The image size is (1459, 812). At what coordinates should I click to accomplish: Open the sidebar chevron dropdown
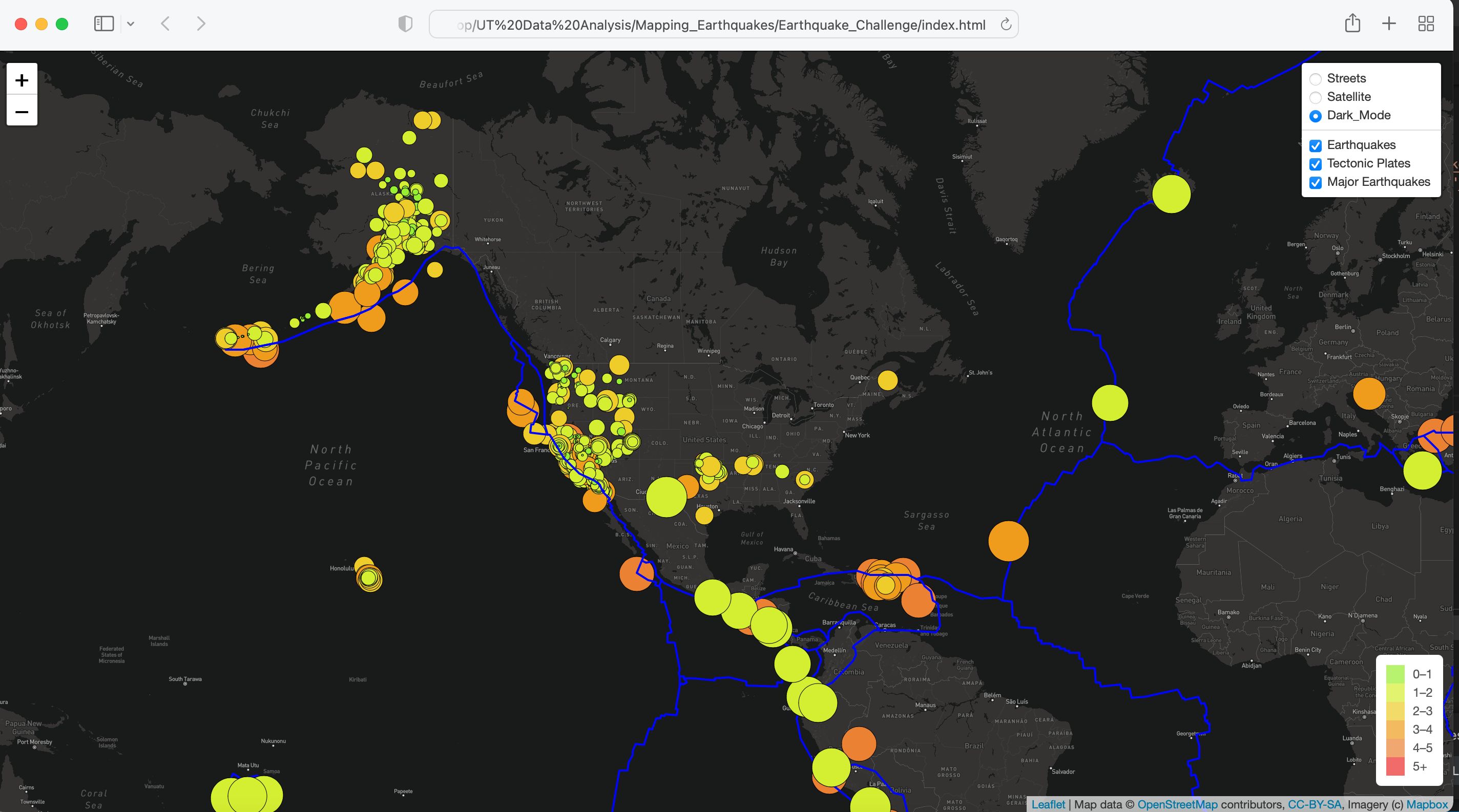click(x=131, y=23)
